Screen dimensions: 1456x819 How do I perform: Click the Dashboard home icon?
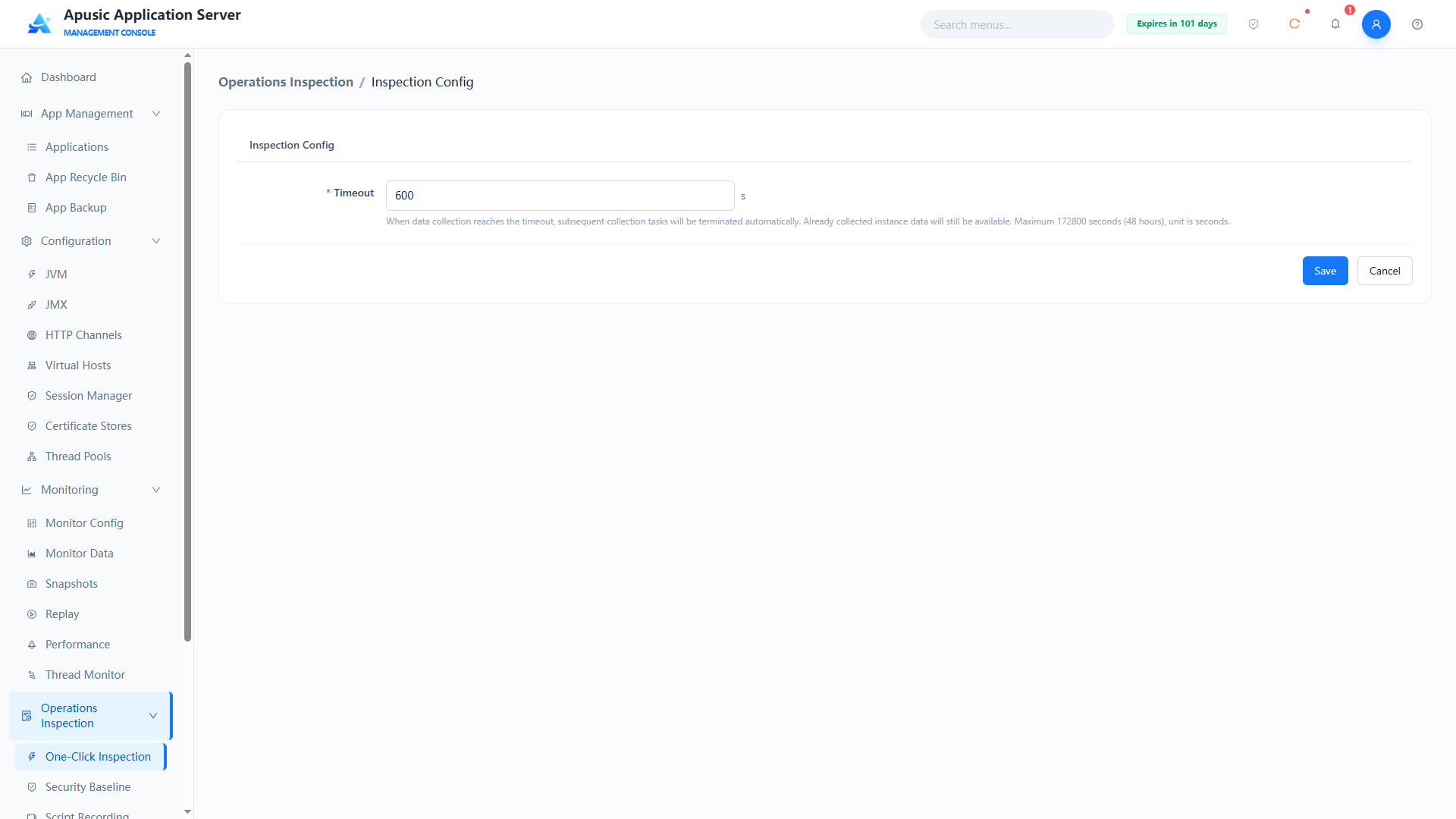(x=27, y=77)
